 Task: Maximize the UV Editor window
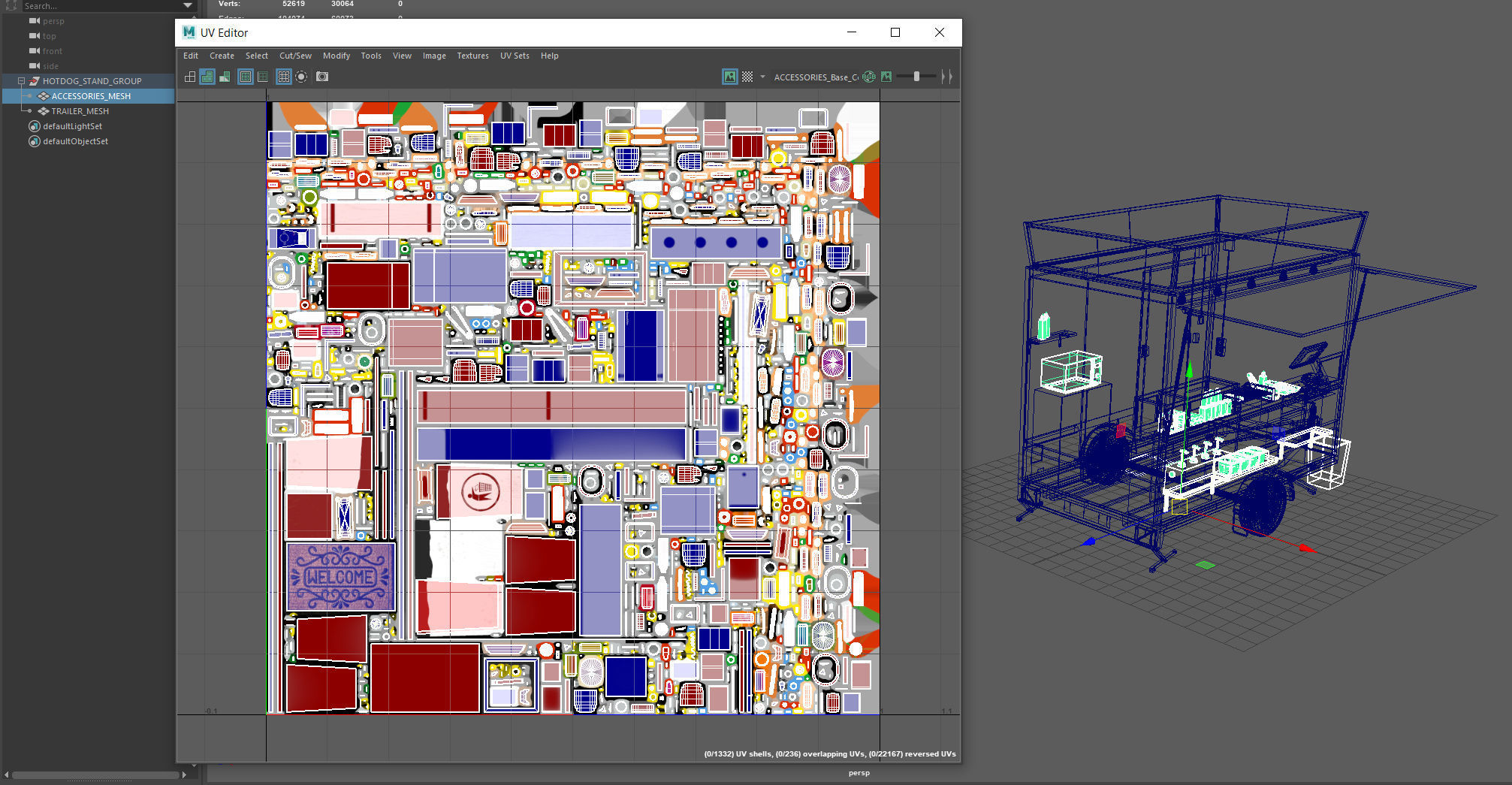coord(895,32)
